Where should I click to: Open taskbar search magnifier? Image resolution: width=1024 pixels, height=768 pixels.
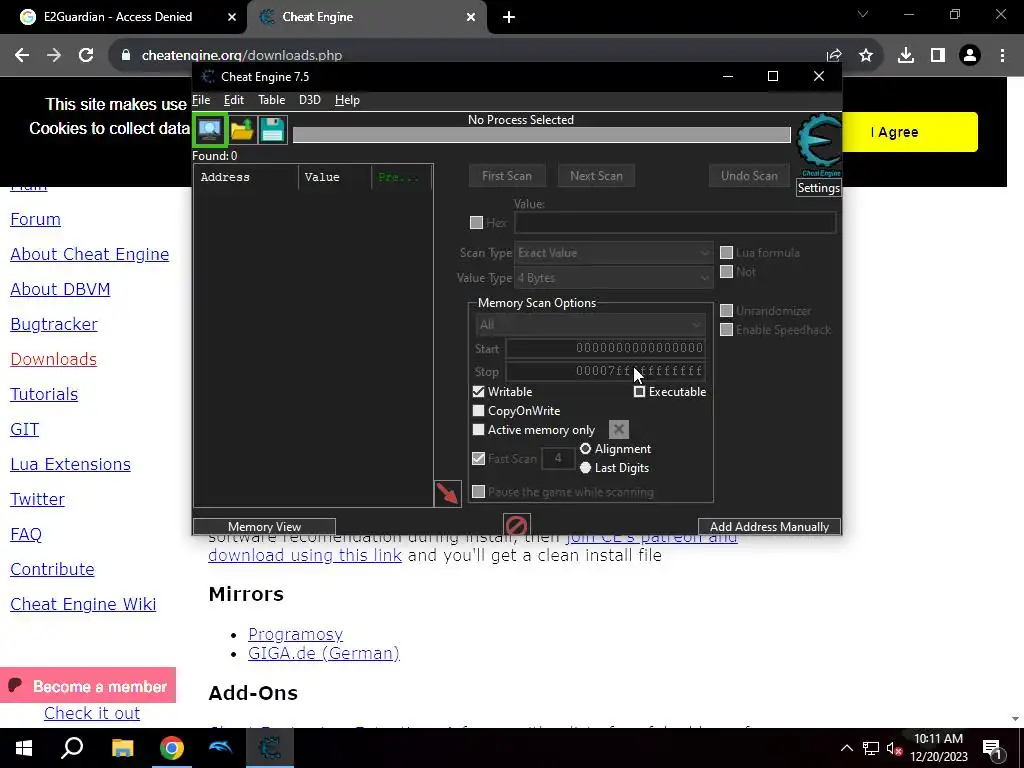[x=72, y=748]
